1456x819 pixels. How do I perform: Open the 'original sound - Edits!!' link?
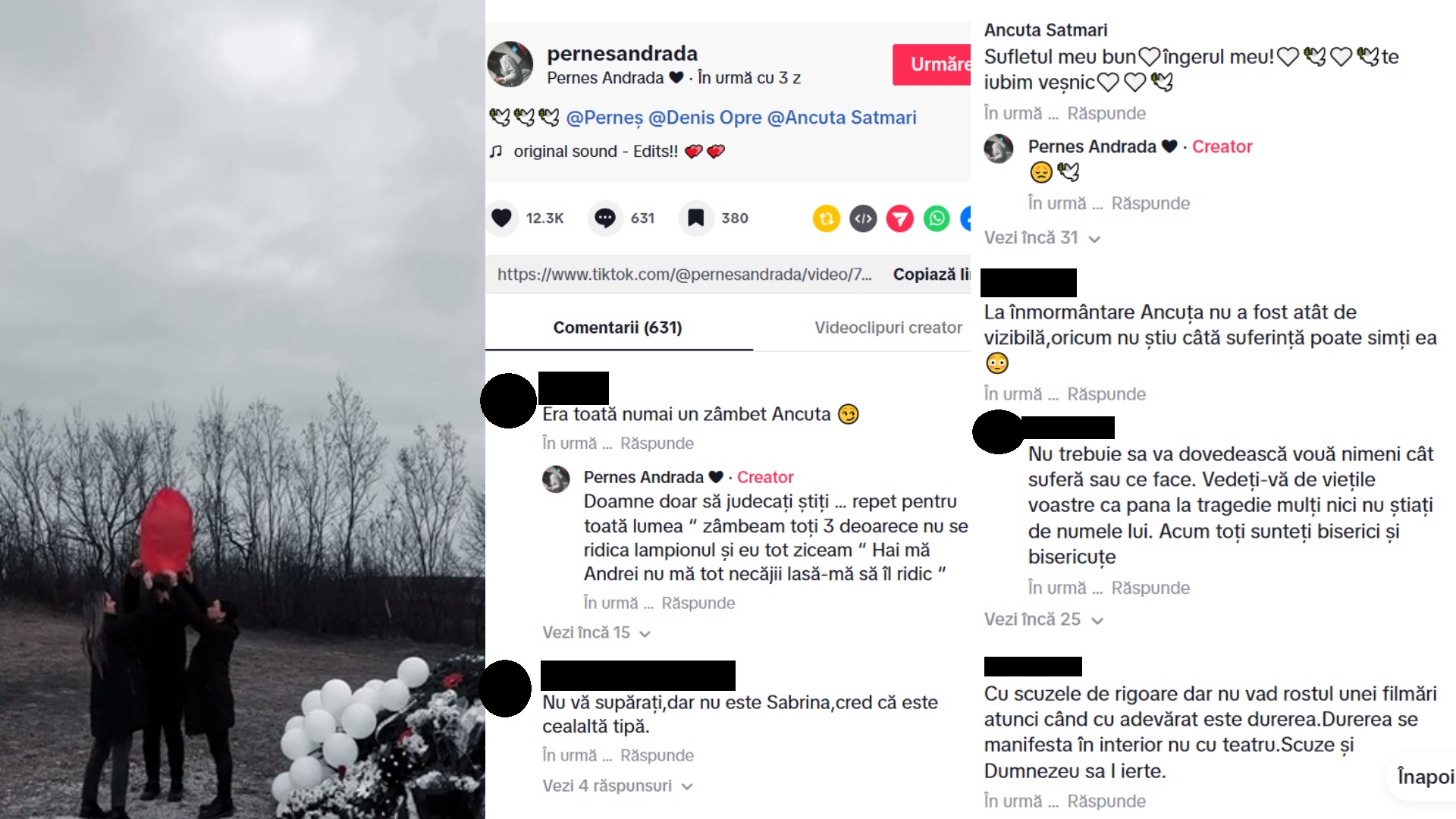[x=596, y=152]
